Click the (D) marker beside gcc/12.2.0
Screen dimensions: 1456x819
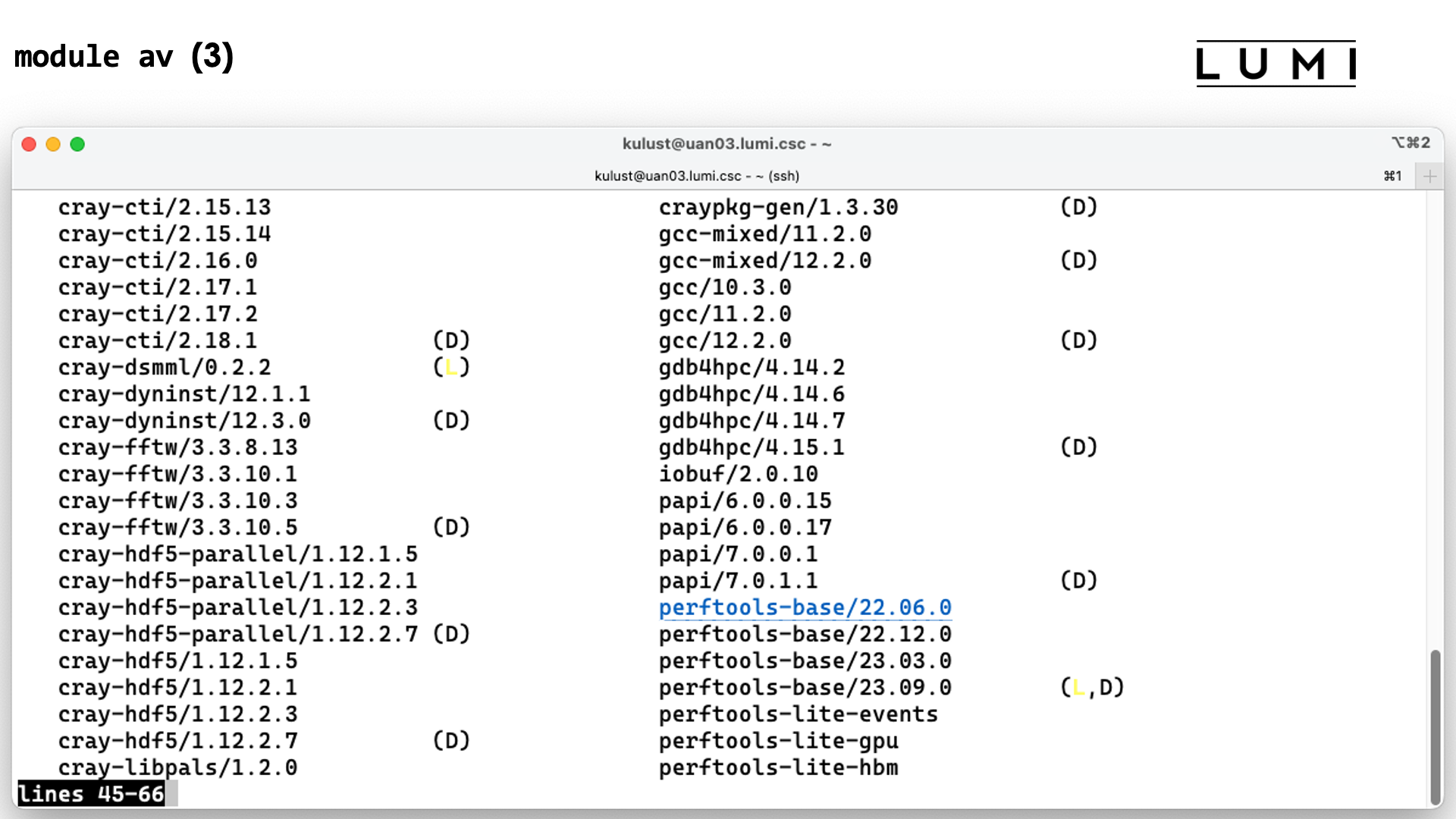coord(1078,340)
